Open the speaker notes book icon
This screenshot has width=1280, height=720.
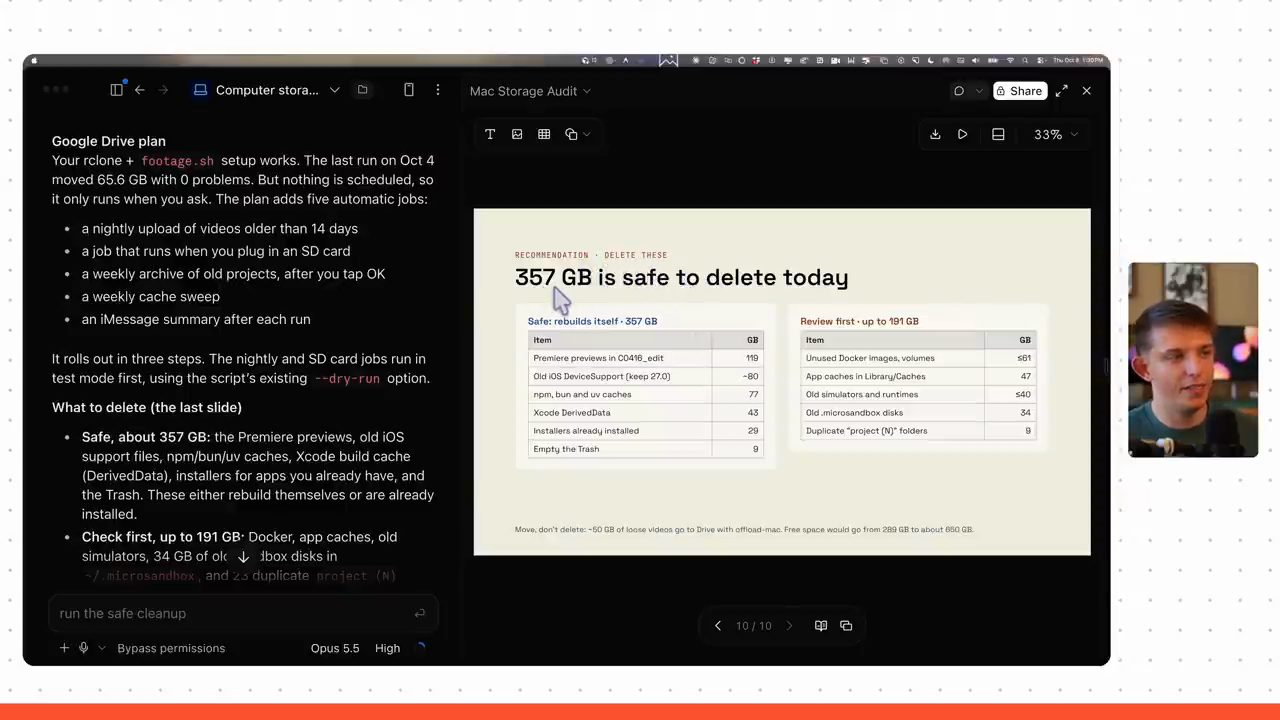[x=821, y=626]
